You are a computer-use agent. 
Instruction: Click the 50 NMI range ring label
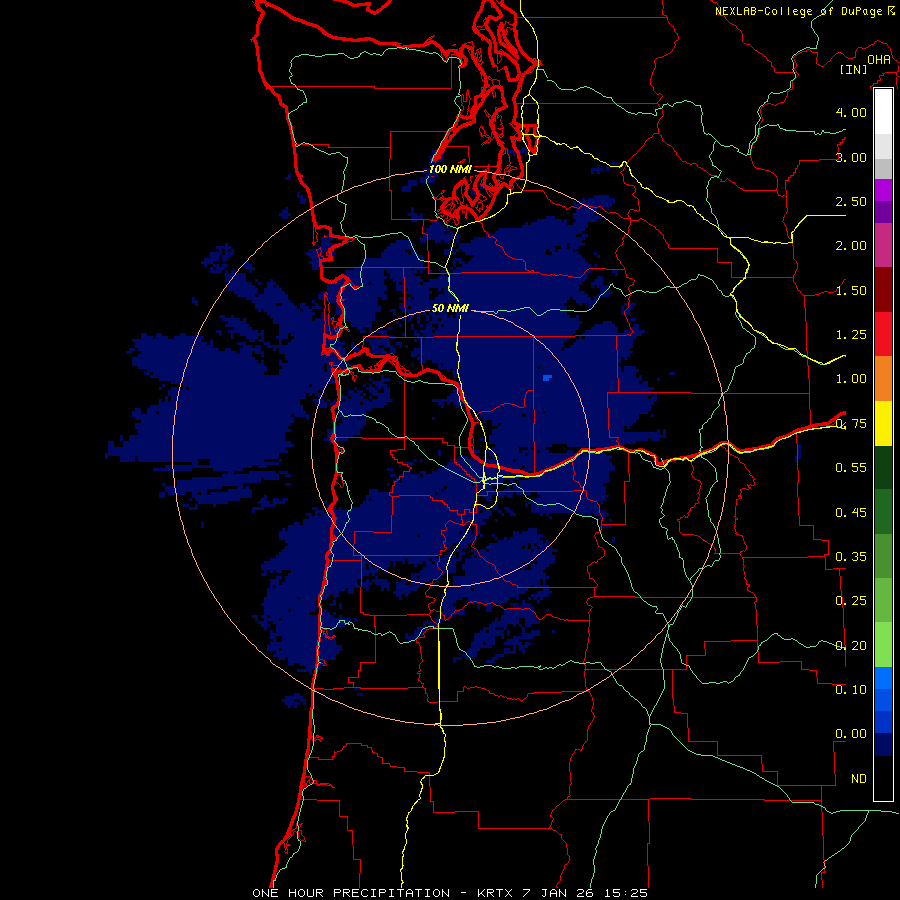tap(451, 308)
